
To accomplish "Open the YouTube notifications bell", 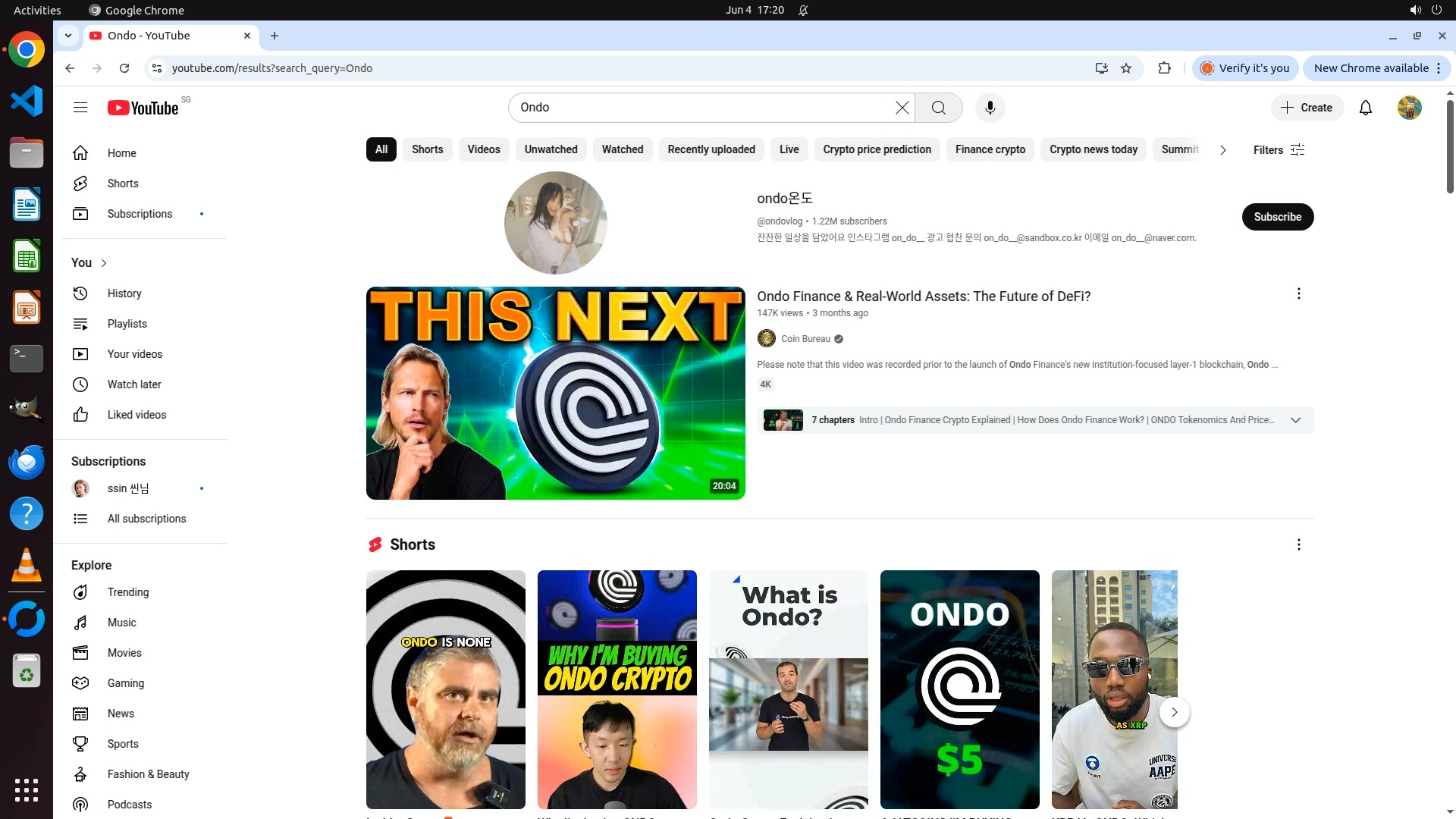I will point(1365,108).
